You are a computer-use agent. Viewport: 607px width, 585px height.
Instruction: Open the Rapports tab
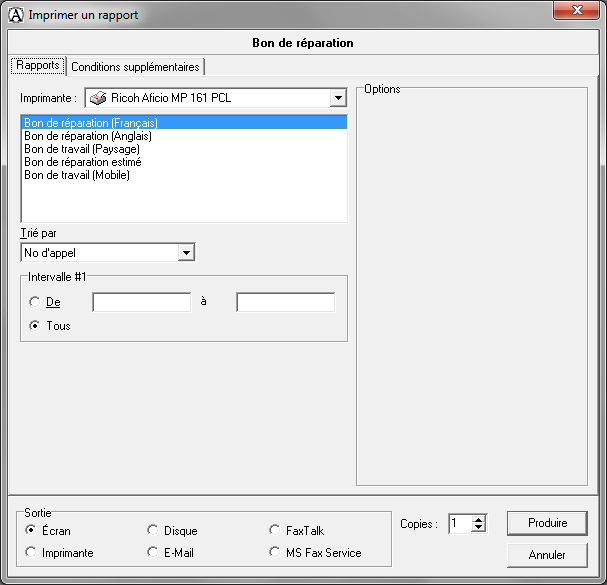pos(38,66)
